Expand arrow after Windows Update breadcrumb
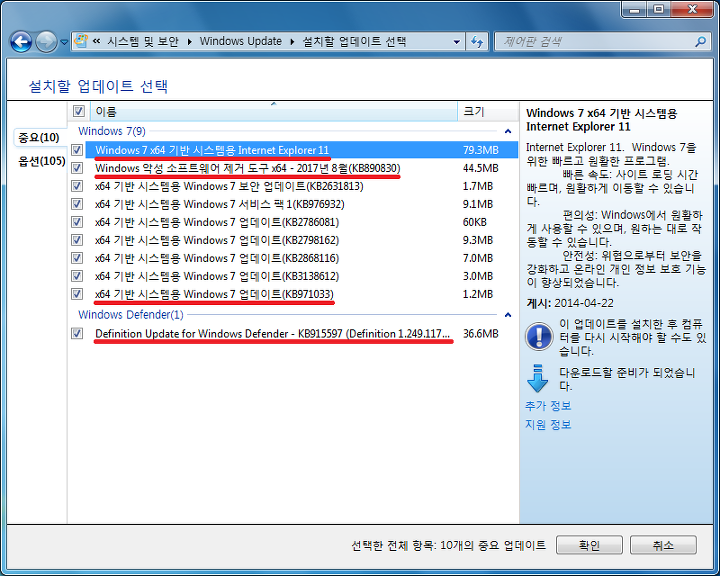 292,42
